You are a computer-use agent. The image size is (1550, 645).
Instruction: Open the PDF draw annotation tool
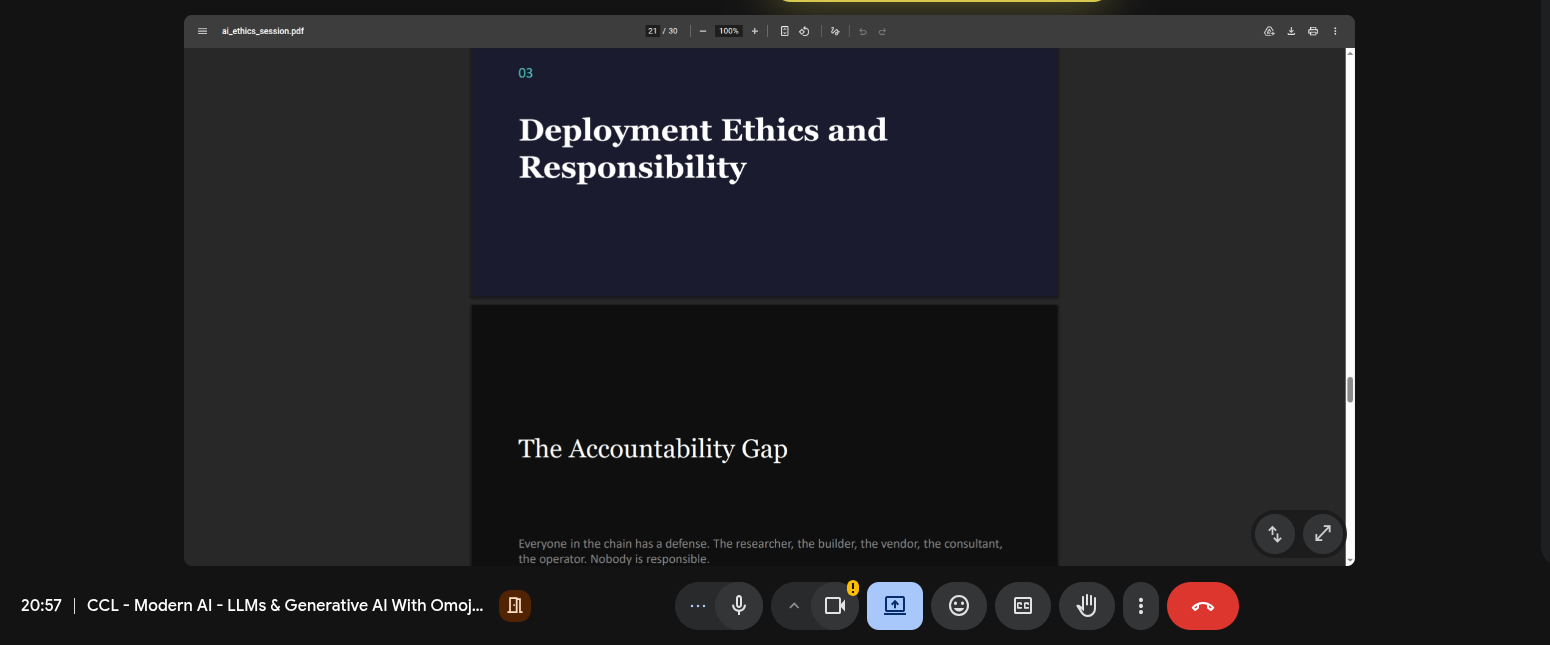click(835, 31)
